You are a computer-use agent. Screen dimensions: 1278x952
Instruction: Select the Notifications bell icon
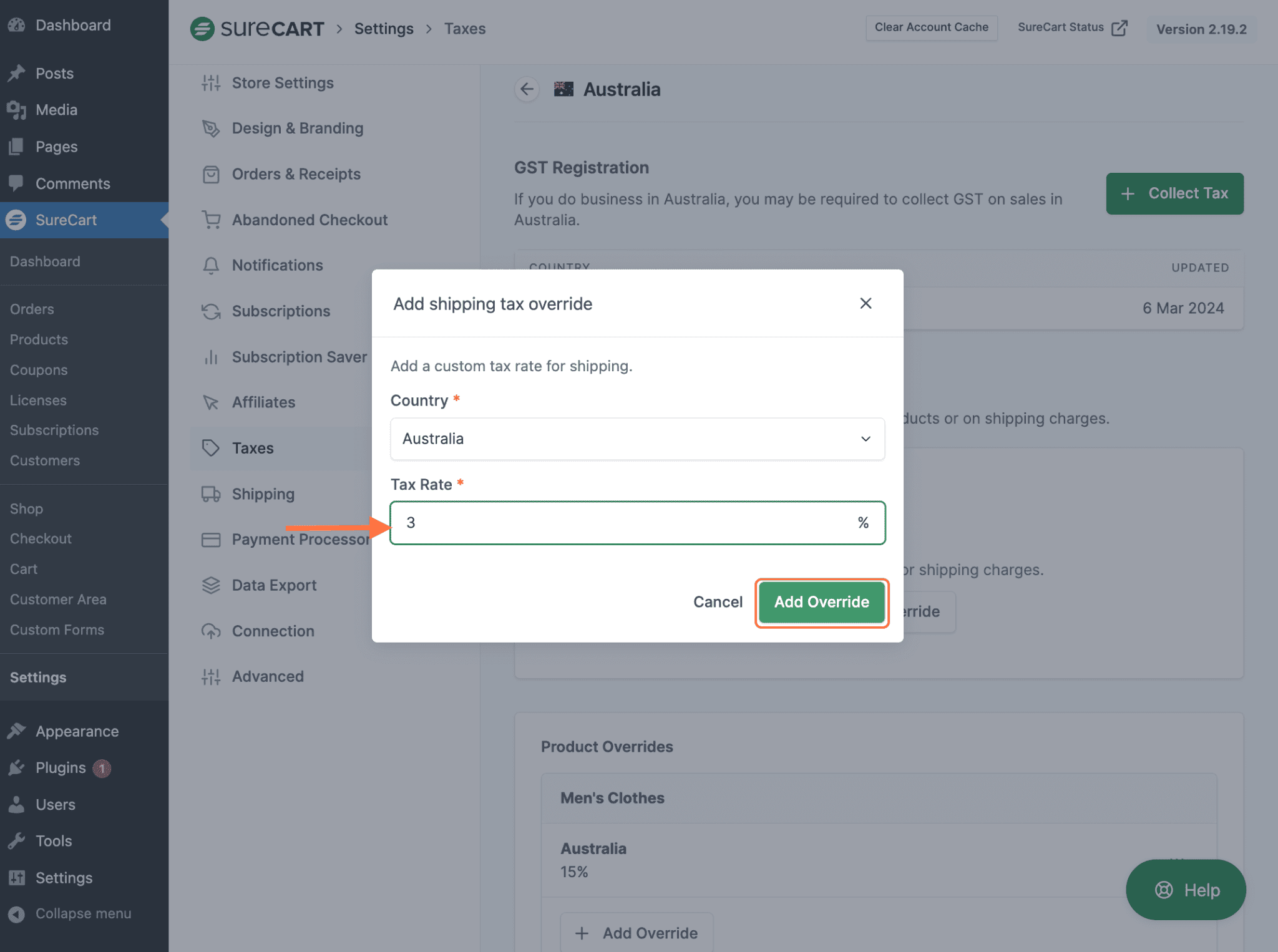pos(210,265)
